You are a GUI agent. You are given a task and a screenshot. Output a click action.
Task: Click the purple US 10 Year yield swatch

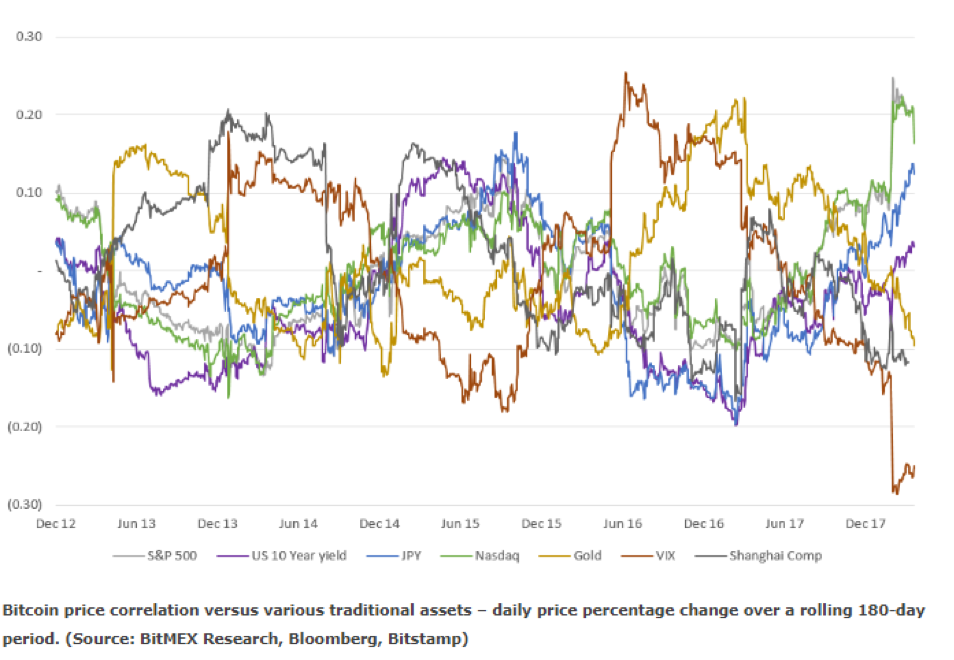tap(233, 556)
